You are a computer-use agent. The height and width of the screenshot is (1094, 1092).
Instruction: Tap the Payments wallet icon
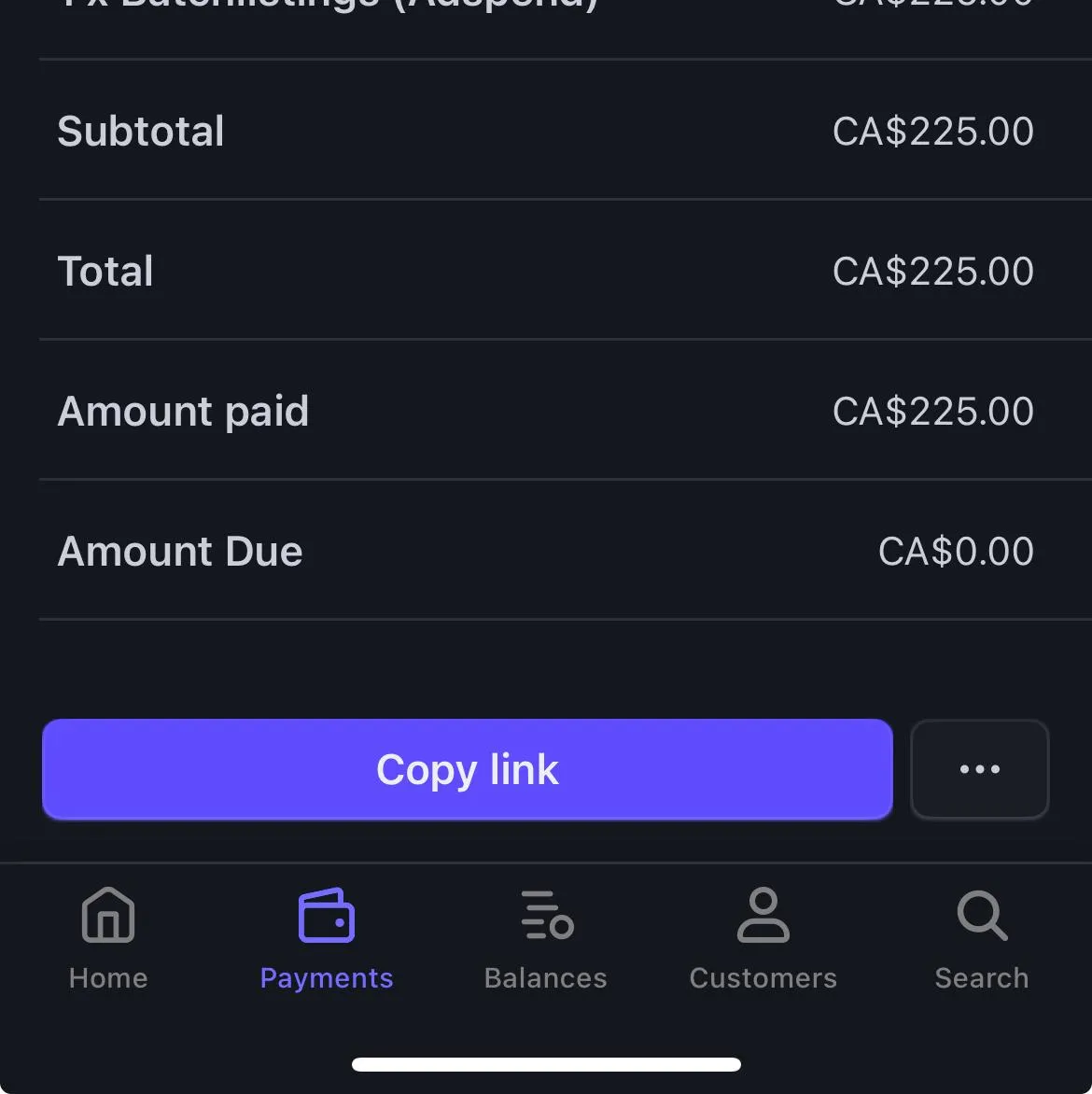pos(326,915)
